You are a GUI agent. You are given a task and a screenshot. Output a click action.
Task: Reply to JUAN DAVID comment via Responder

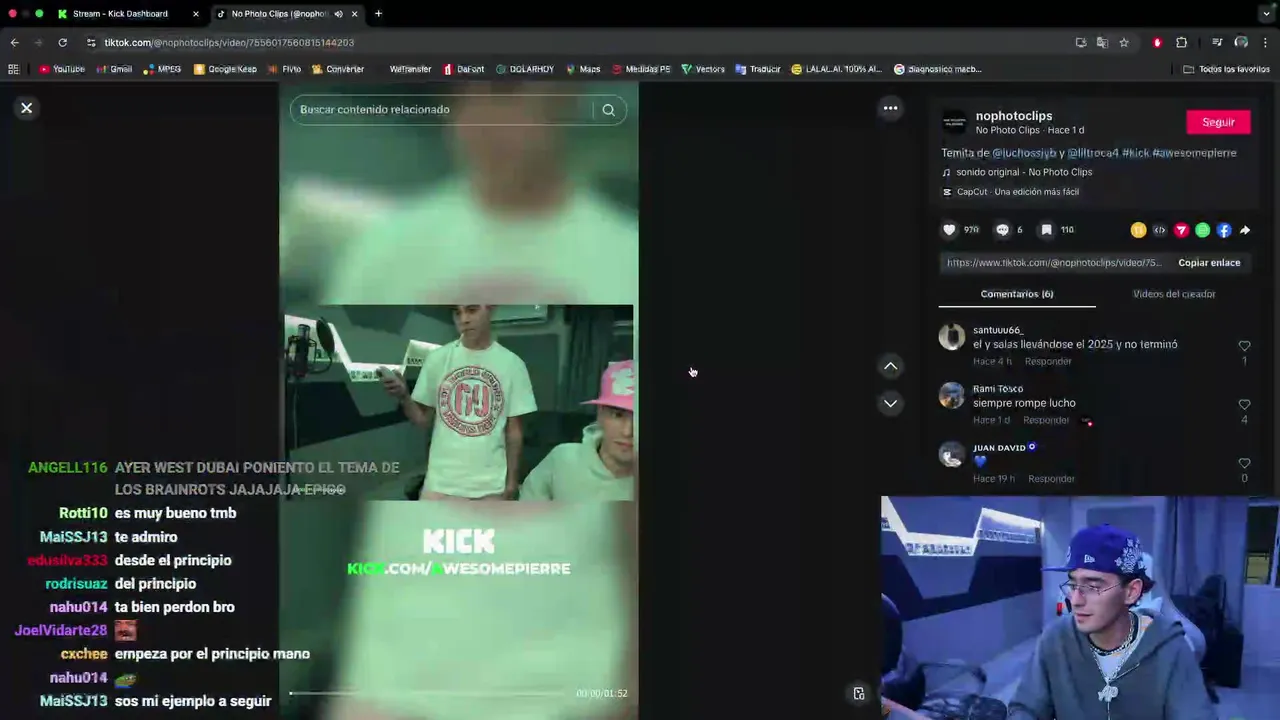(1051, 479)
